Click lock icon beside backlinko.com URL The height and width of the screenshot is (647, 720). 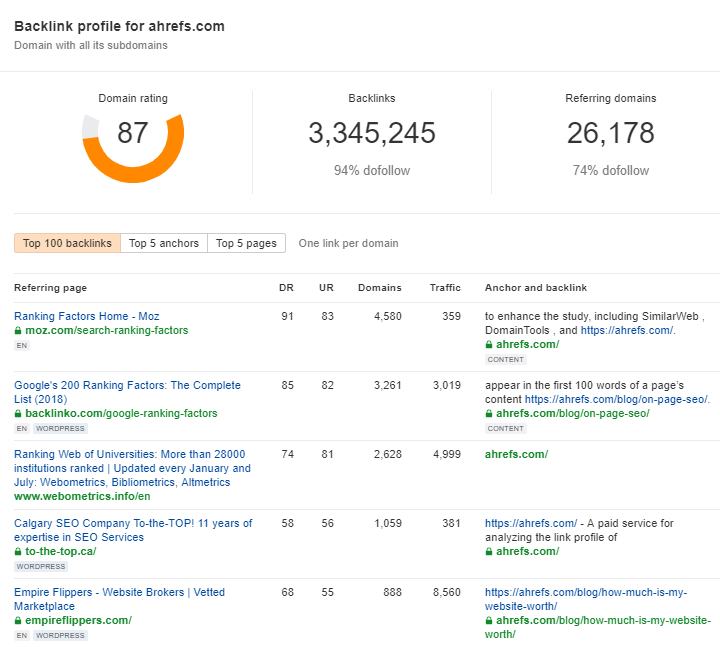[x=18, y=413]
